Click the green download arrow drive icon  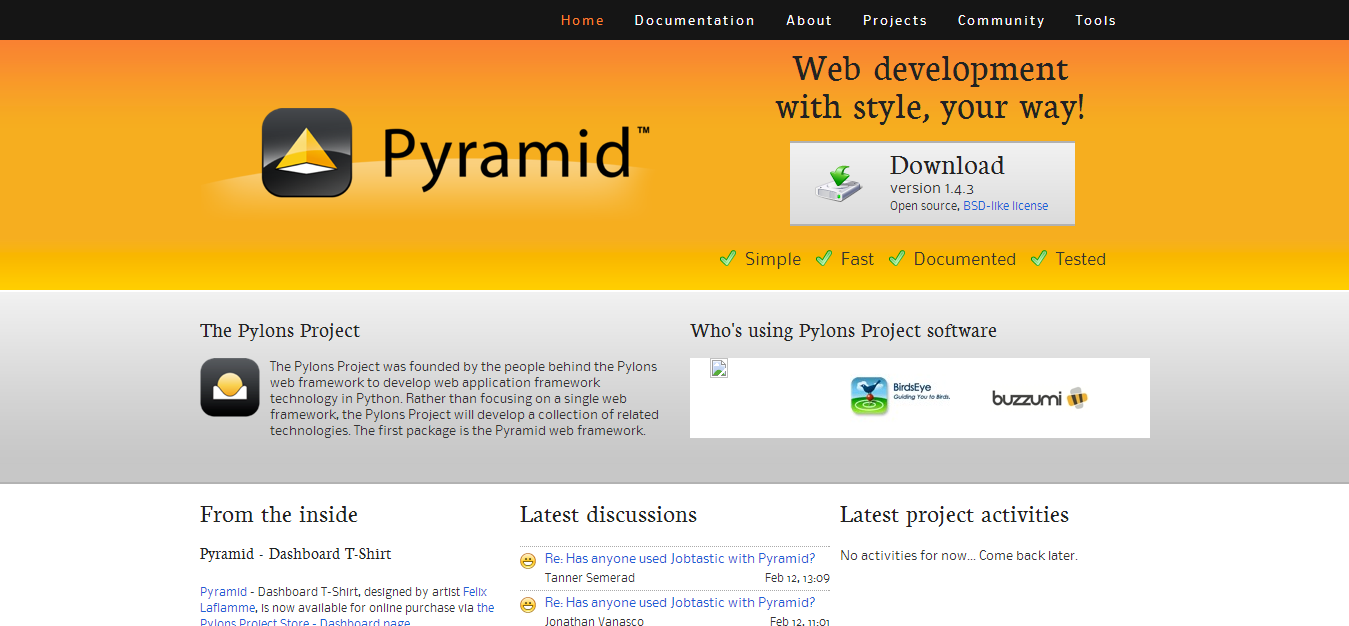pyautogui.click(x=838, y=183)
